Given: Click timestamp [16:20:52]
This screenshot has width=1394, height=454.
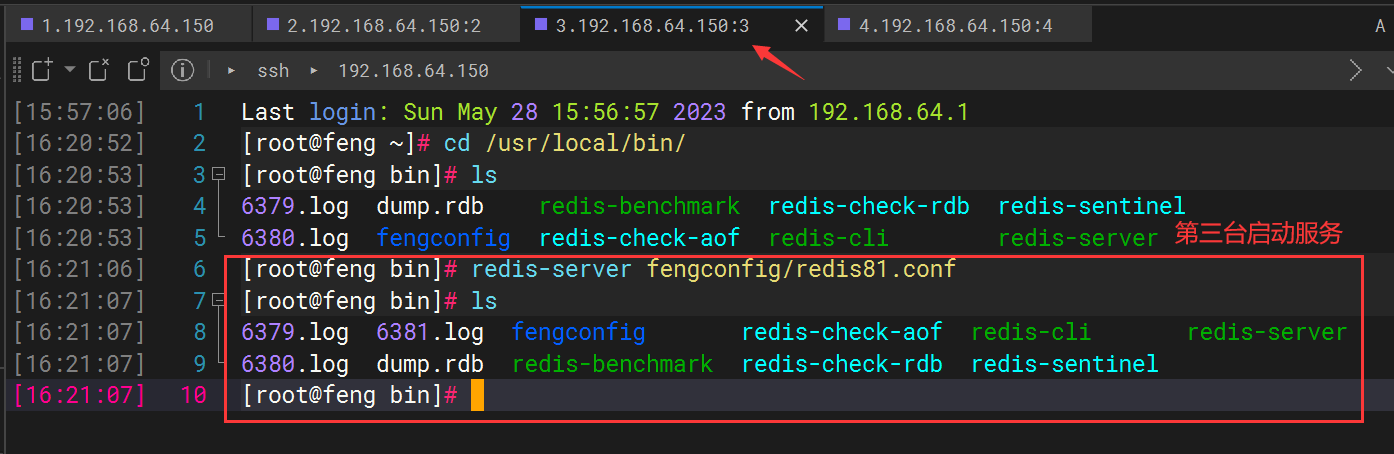Looking at the screenshot, I should [79, 143].
